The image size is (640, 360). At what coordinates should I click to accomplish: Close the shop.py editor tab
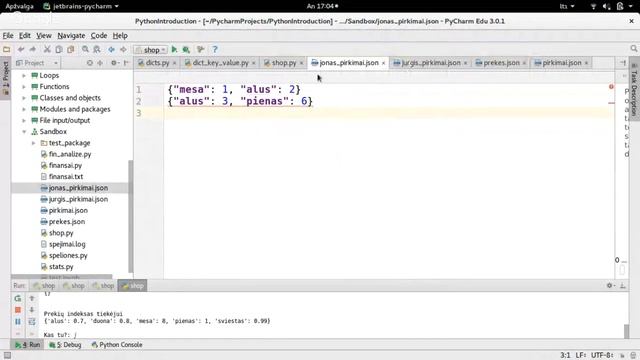pyautogui.click(x=302, y=63)
